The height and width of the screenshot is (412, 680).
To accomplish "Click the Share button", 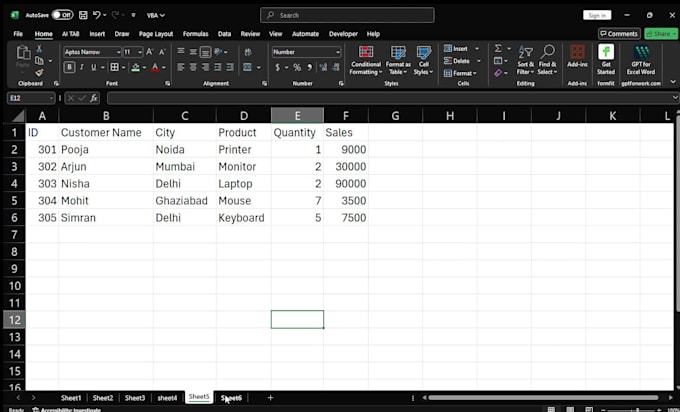I will click(661, 34).
